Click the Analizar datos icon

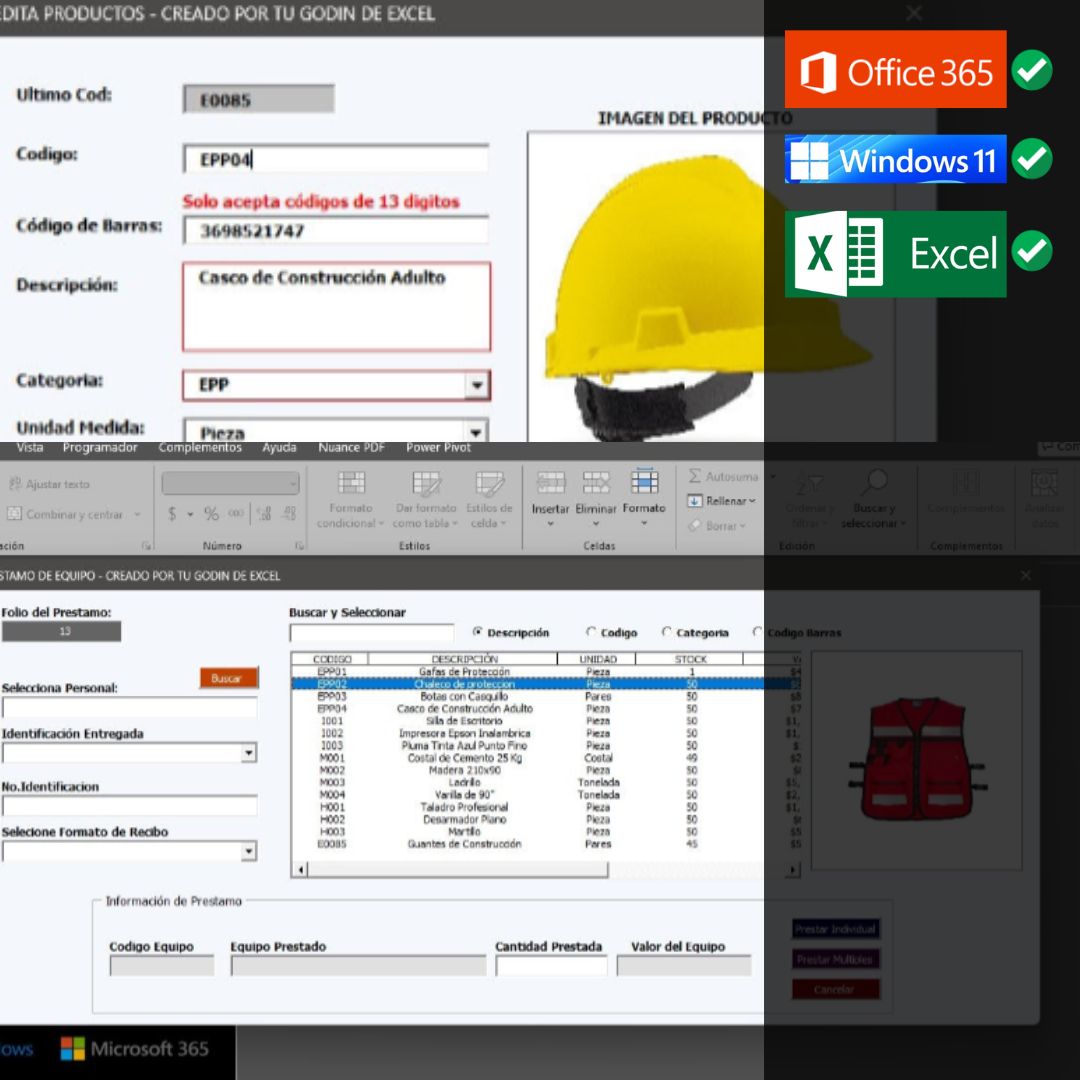tap(1044, 483)
